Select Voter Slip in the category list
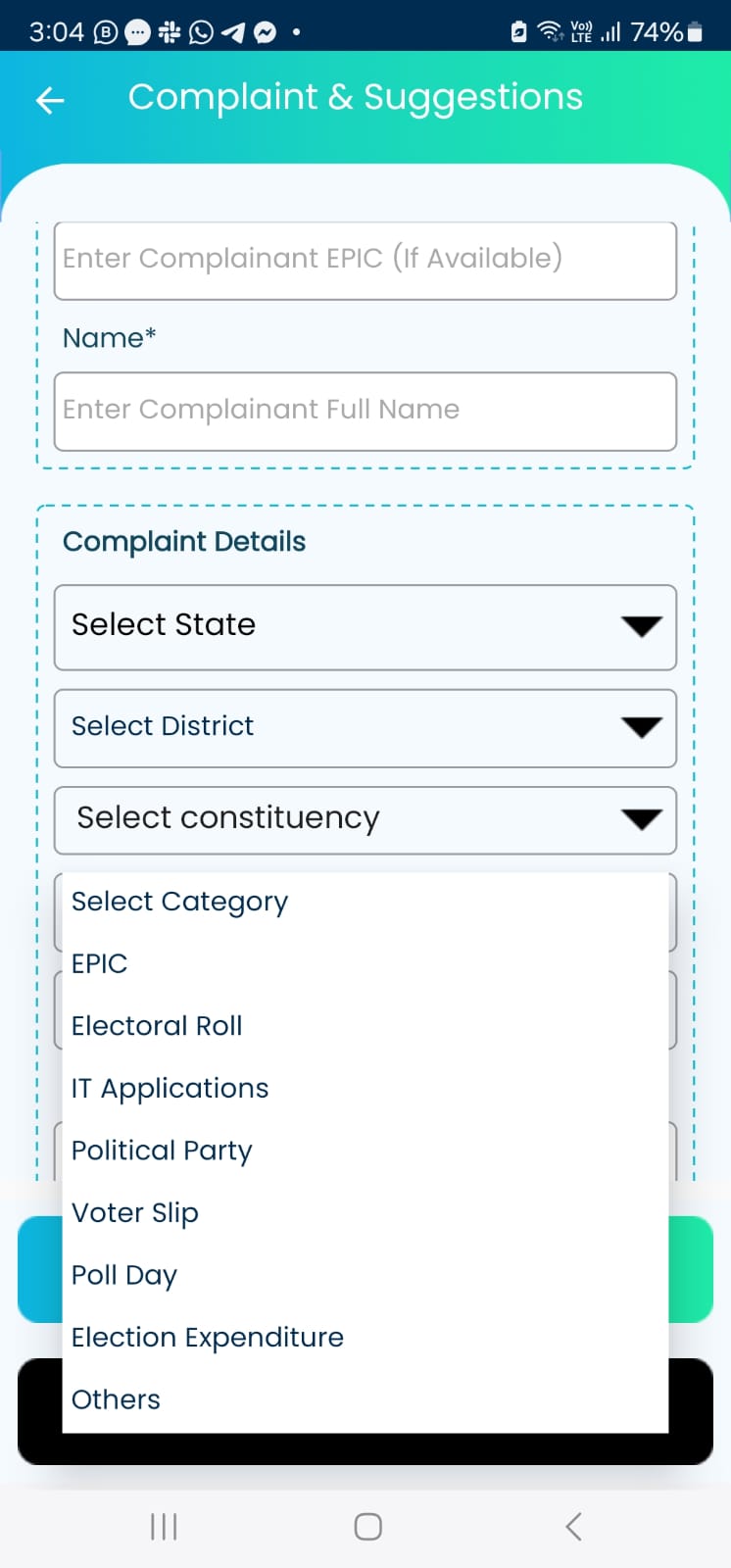The width and height of the screenshot is (731, 1568). tap(135, 1213)
